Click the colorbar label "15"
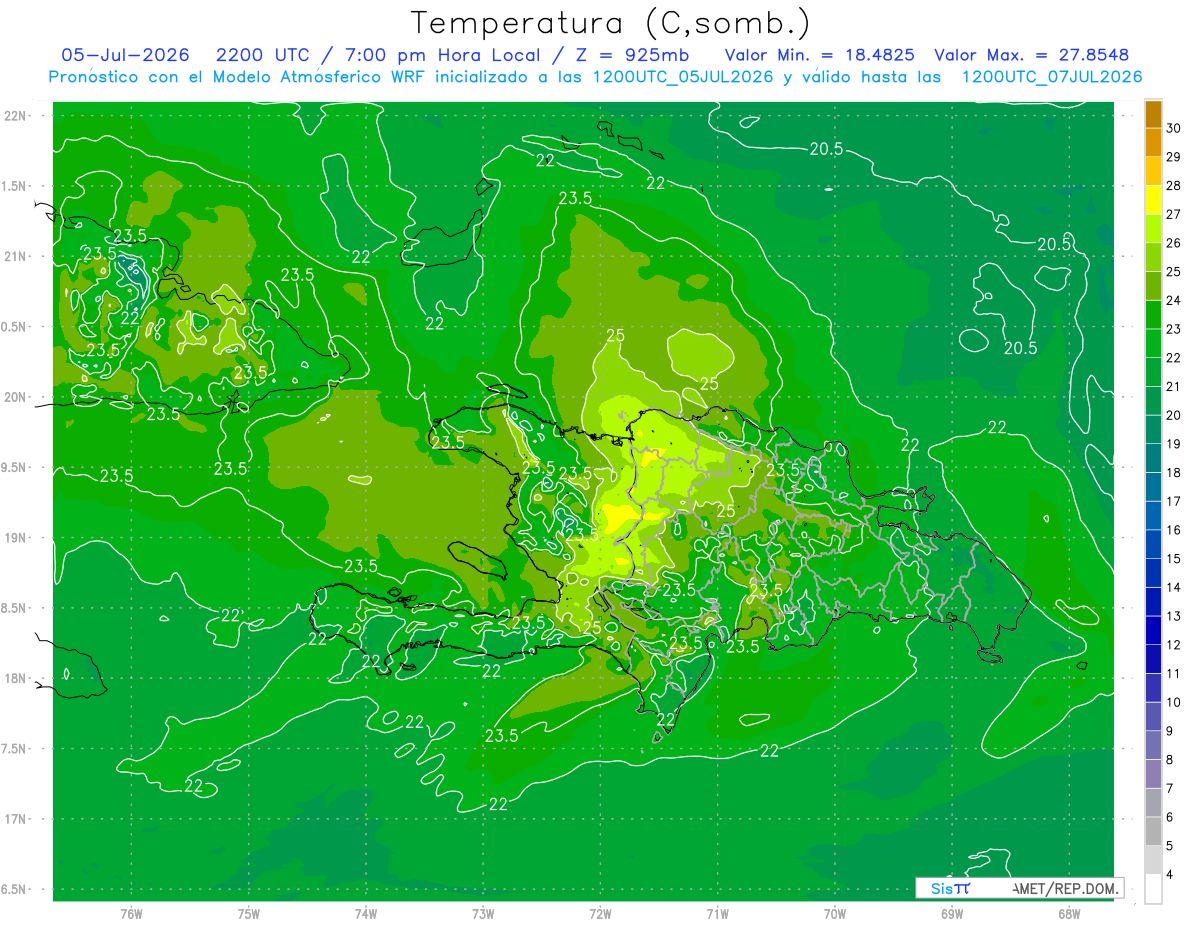 coord(1174,559)
